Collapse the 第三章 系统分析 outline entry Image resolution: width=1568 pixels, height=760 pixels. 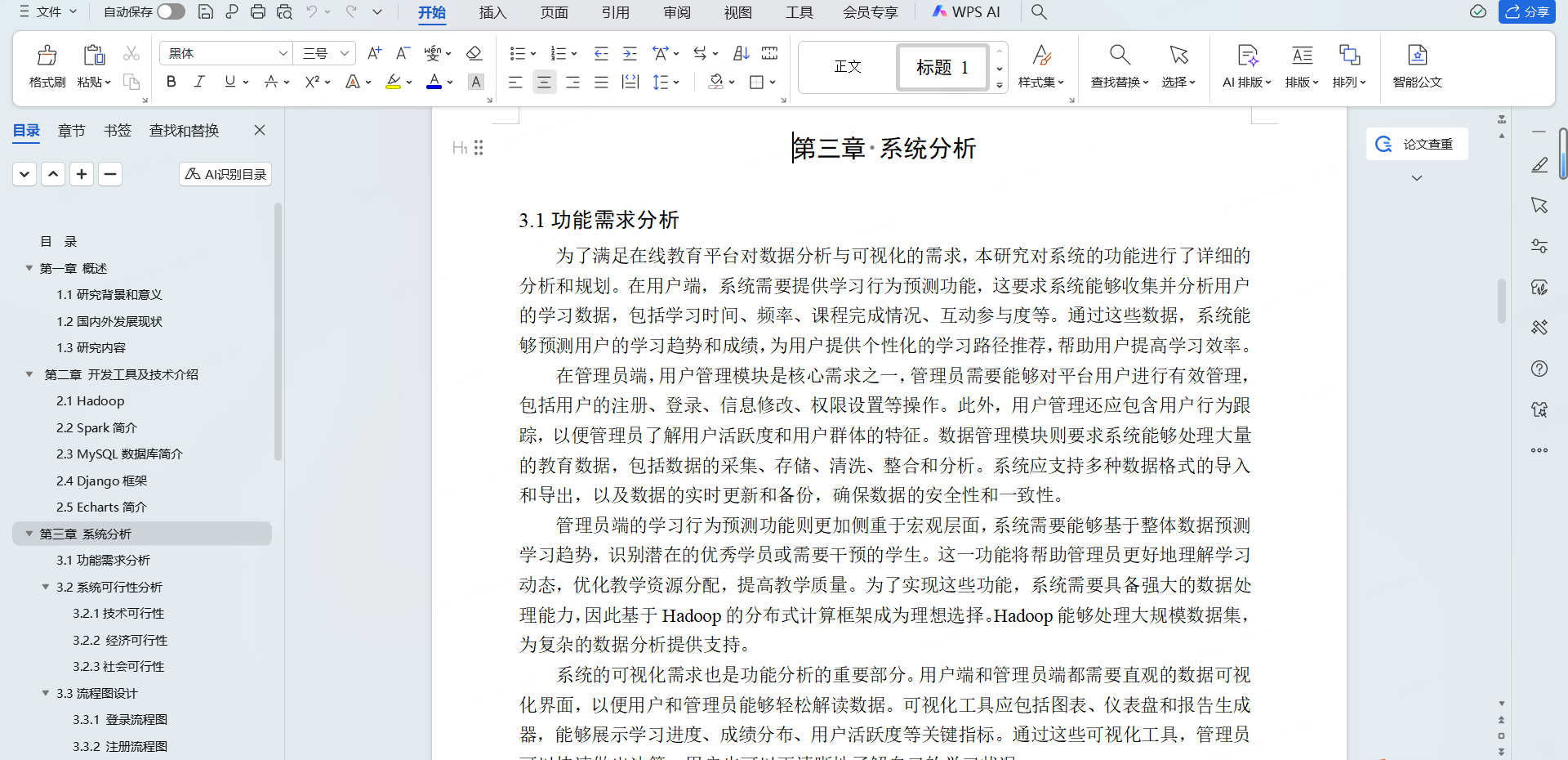tap(29, 534)
